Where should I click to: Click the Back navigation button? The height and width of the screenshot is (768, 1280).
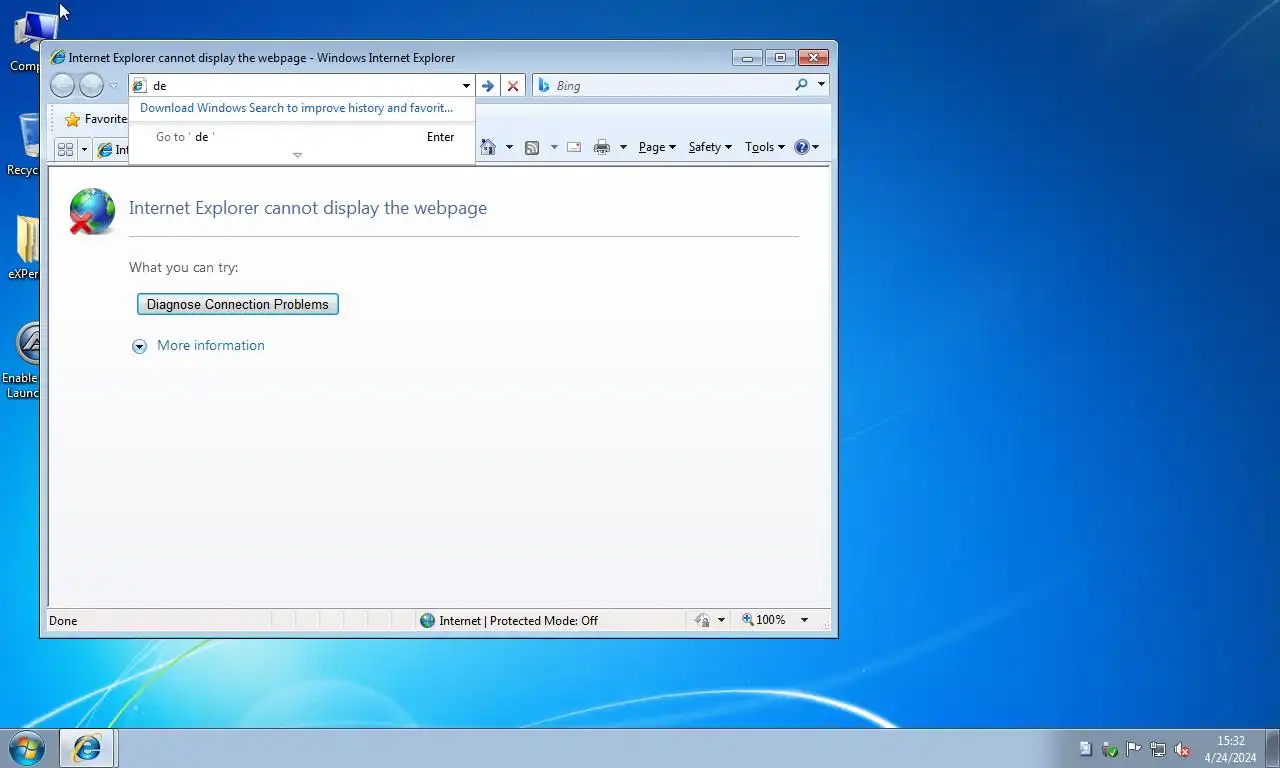pyautogui.click(x=62, y=86)
